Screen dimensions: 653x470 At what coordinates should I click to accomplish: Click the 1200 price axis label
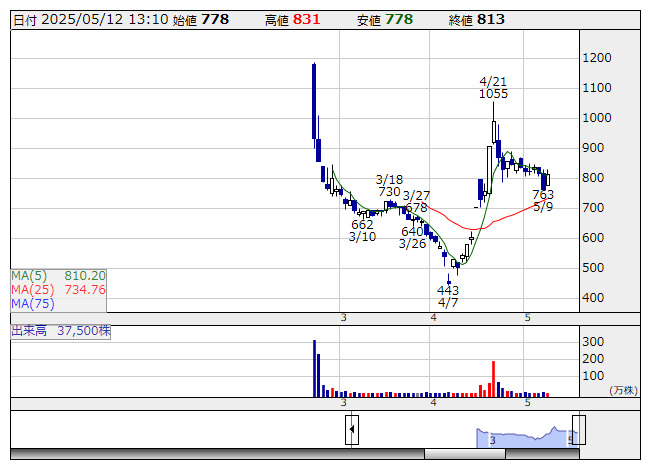597,58
